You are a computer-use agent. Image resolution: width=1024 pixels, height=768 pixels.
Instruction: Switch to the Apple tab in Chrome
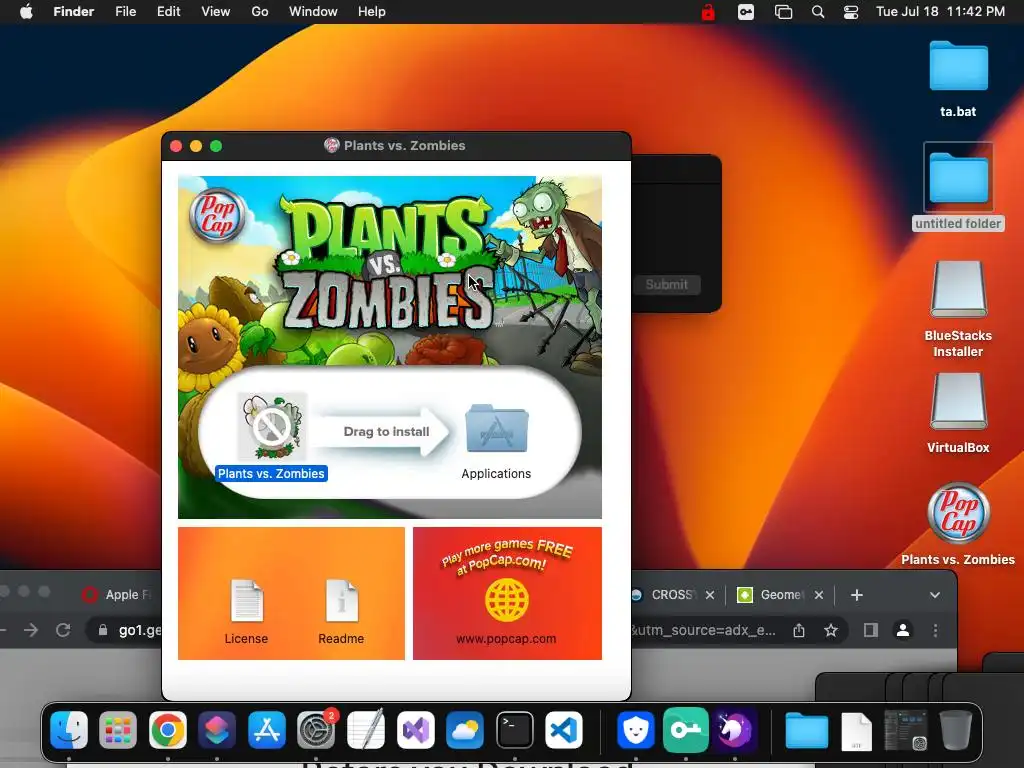pyautogui.click(x=118, y=594)
